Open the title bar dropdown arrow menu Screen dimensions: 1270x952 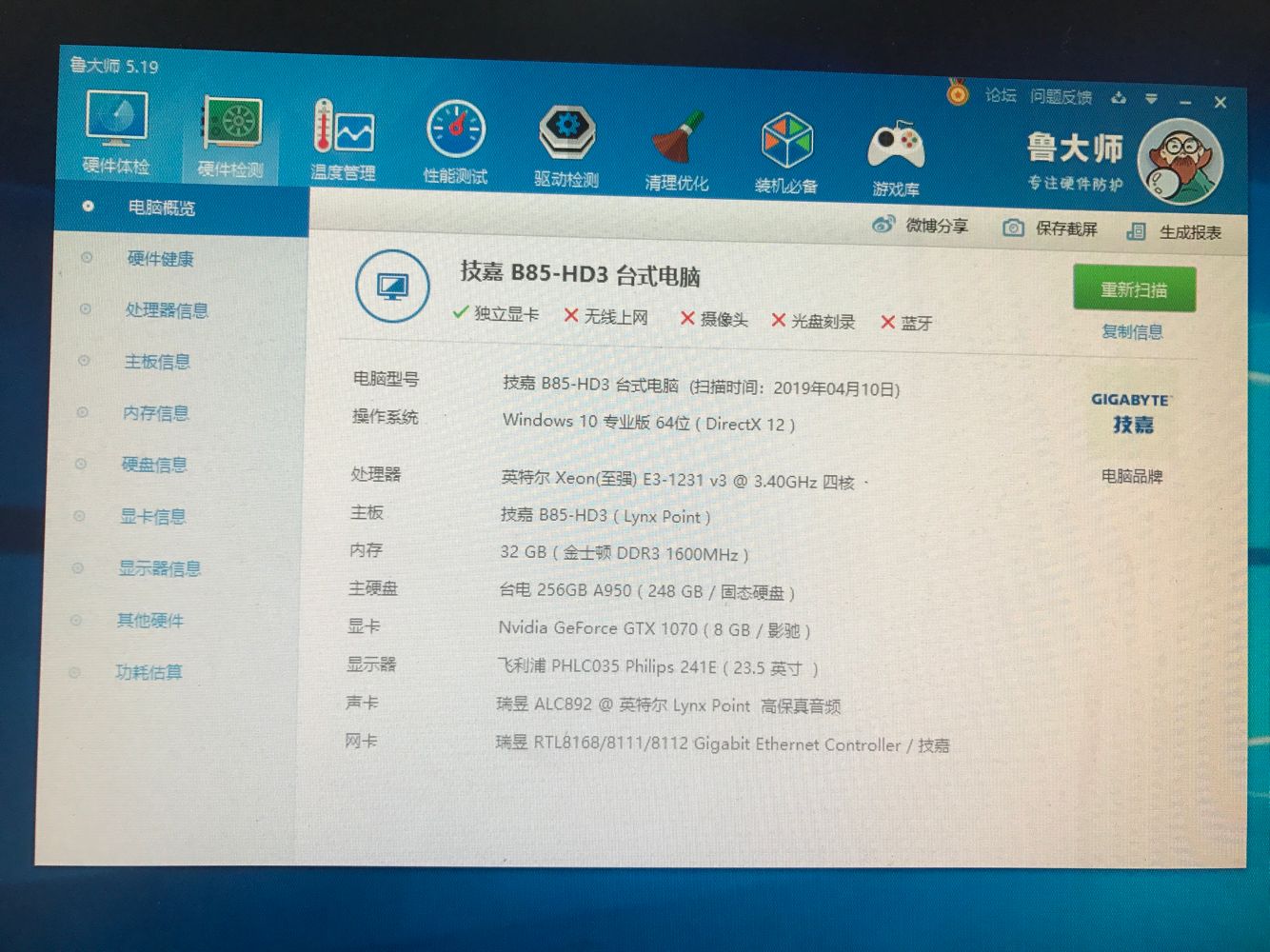(1152, 98)
